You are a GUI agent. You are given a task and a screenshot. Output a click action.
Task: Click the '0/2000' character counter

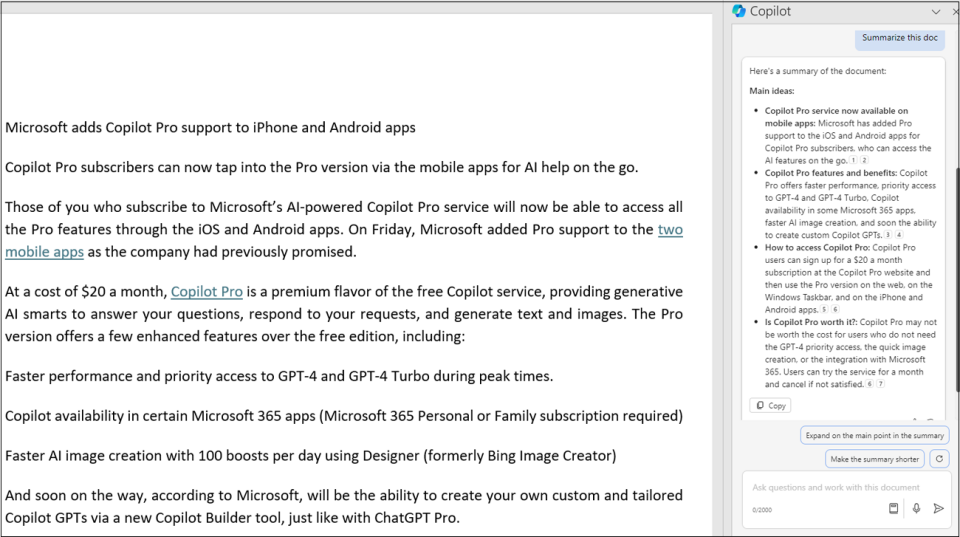[x=762, y=509]
